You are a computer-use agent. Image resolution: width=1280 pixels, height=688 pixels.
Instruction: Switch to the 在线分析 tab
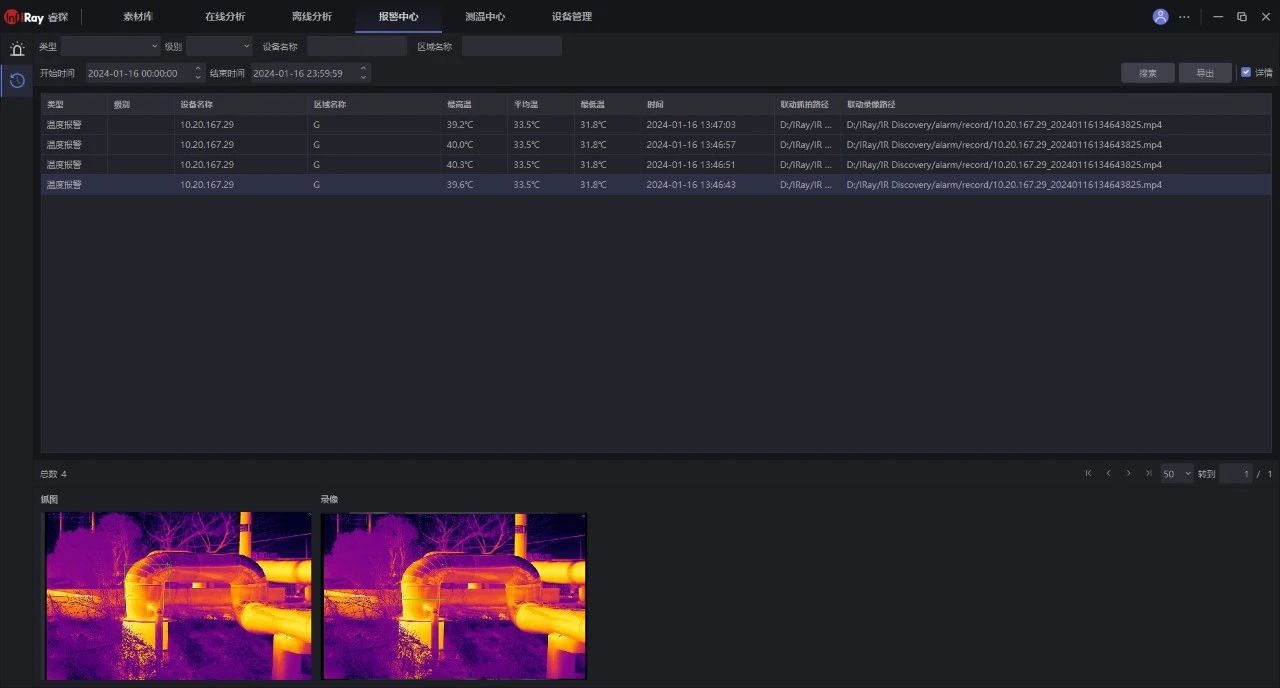click(225, 17)
